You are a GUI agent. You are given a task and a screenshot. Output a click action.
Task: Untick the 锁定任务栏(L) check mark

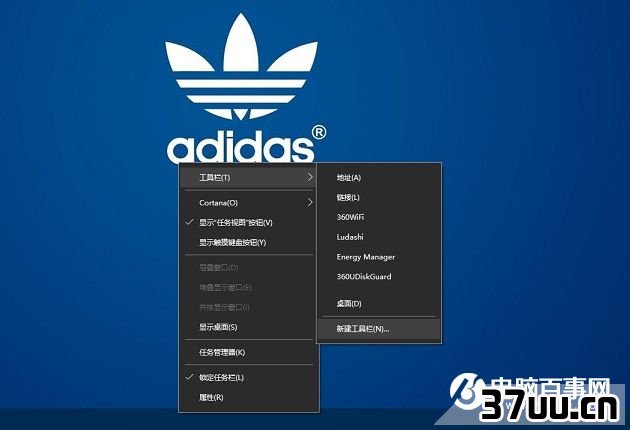[x=190, y=377]
